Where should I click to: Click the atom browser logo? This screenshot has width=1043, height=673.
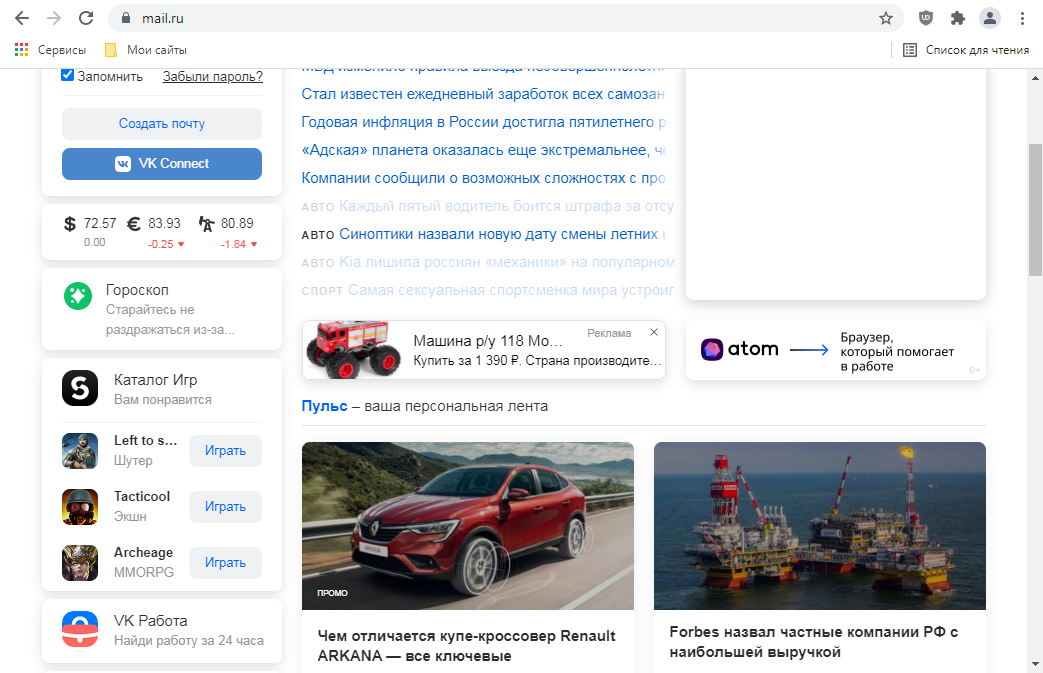740,349
